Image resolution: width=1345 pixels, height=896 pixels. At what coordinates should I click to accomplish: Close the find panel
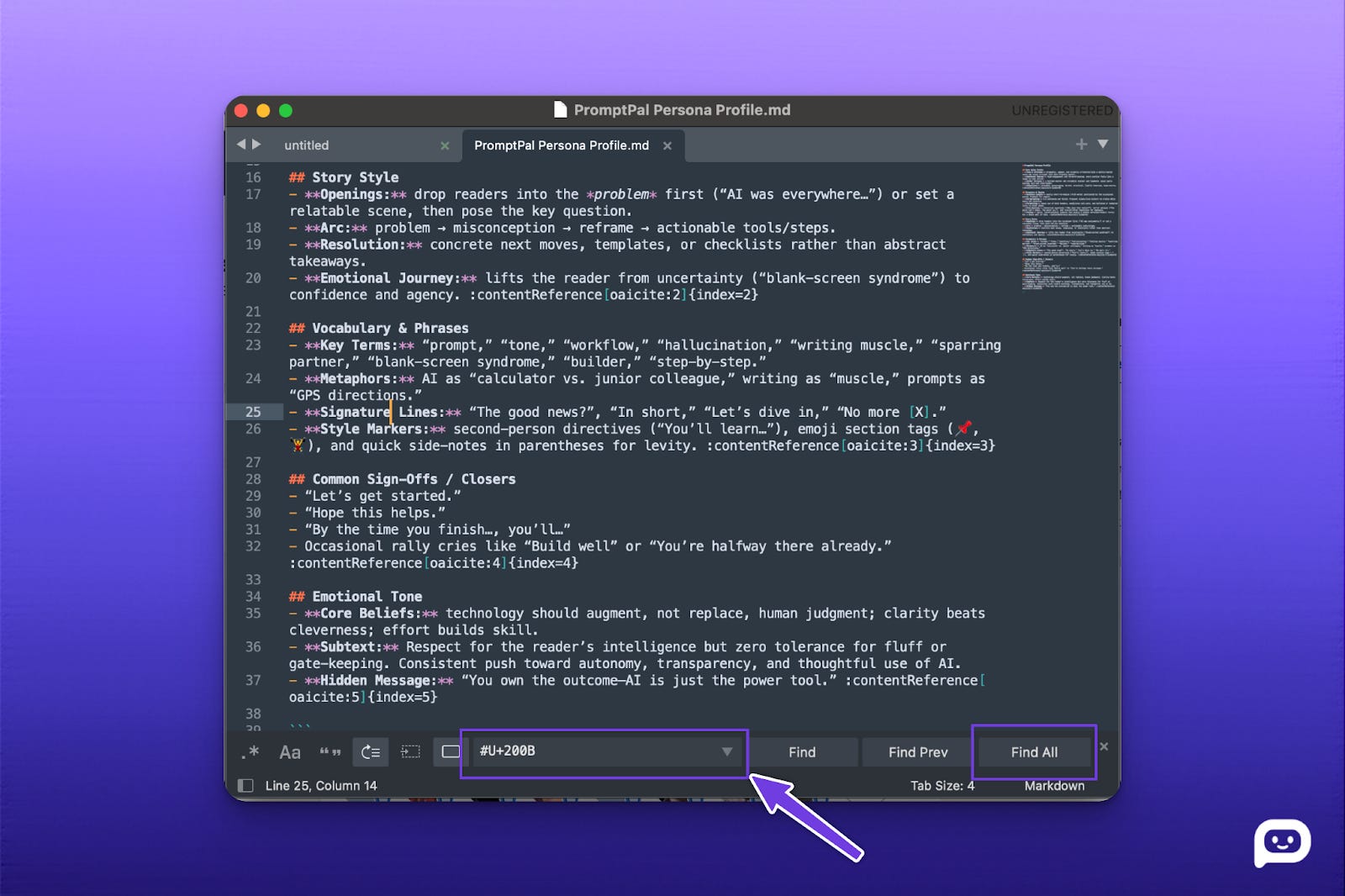(1104, 746)
